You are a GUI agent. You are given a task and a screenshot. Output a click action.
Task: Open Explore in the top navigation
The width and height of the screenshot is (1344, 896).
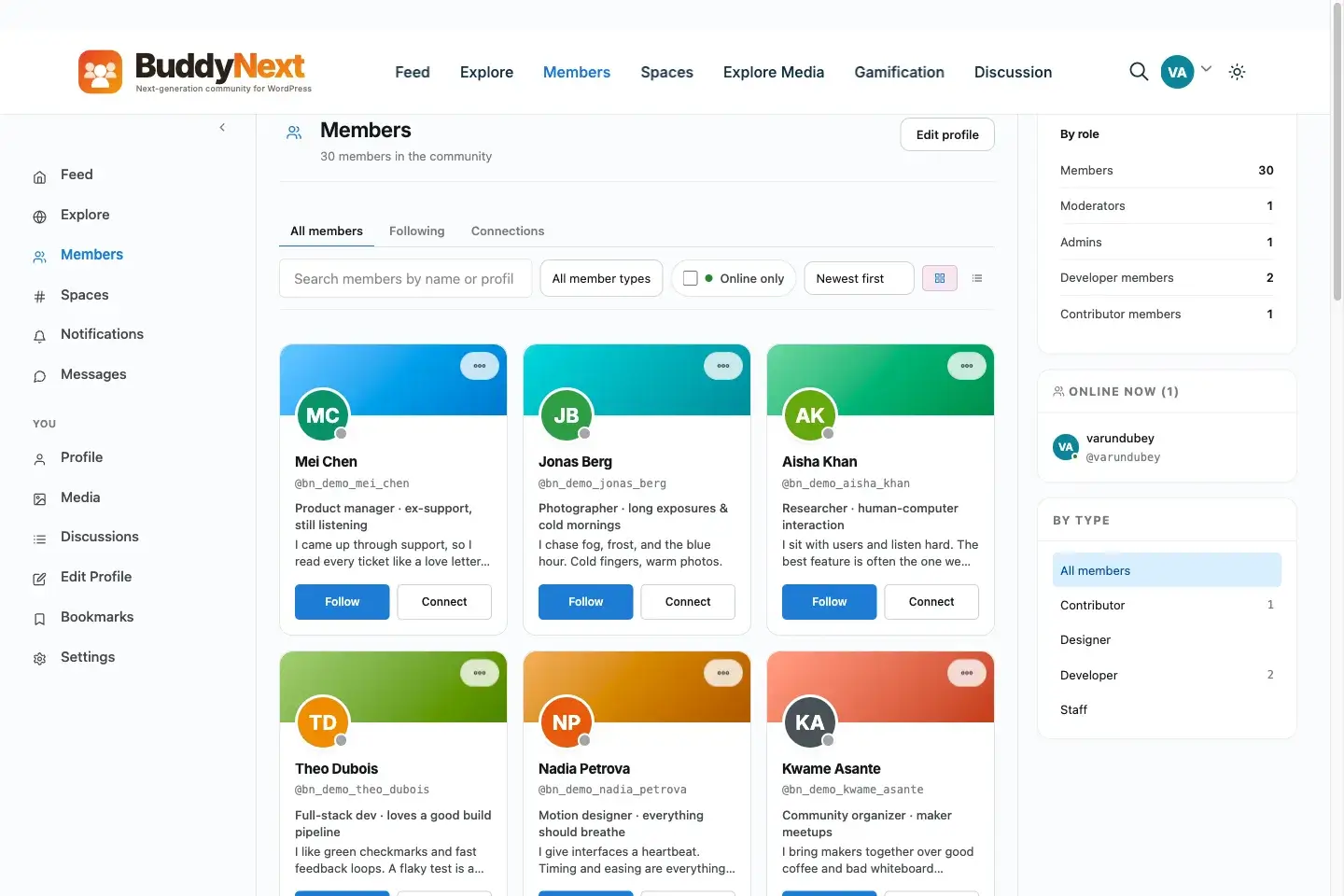tap(486, 72)
